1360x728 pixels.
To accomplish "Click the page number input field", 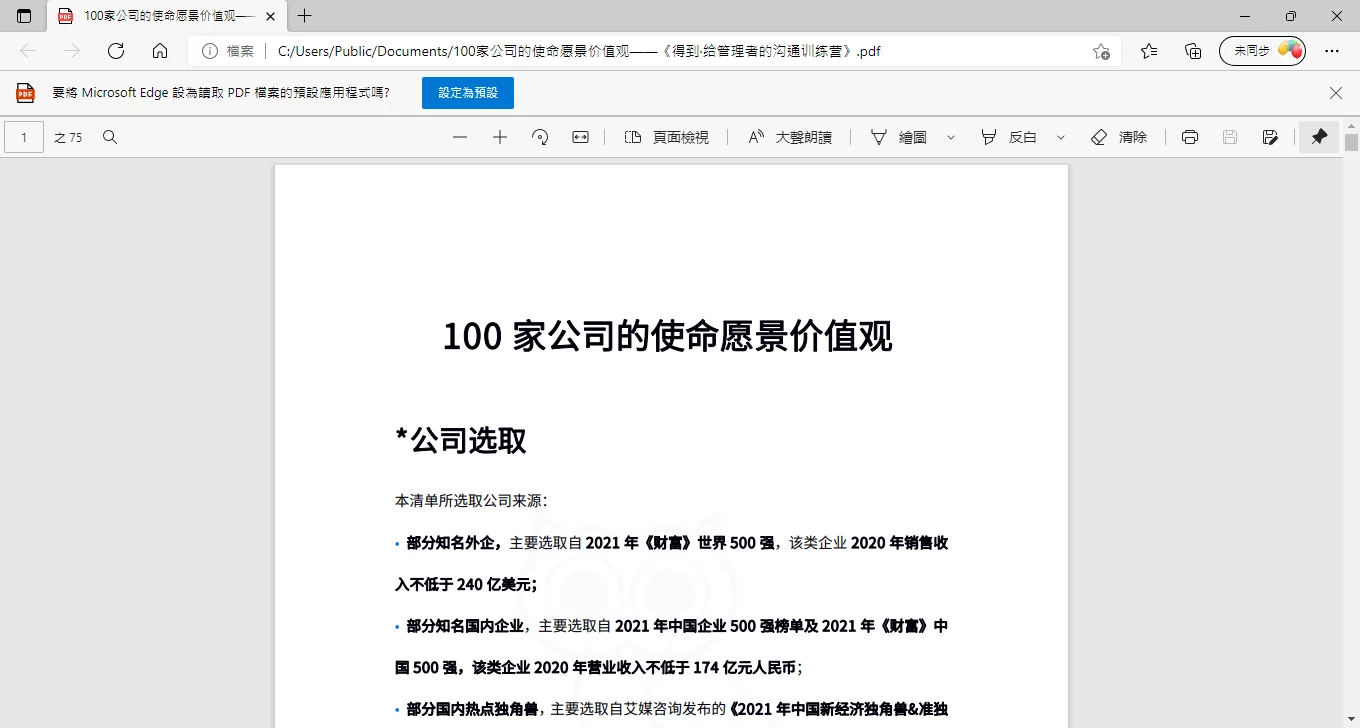I will 24,137.
